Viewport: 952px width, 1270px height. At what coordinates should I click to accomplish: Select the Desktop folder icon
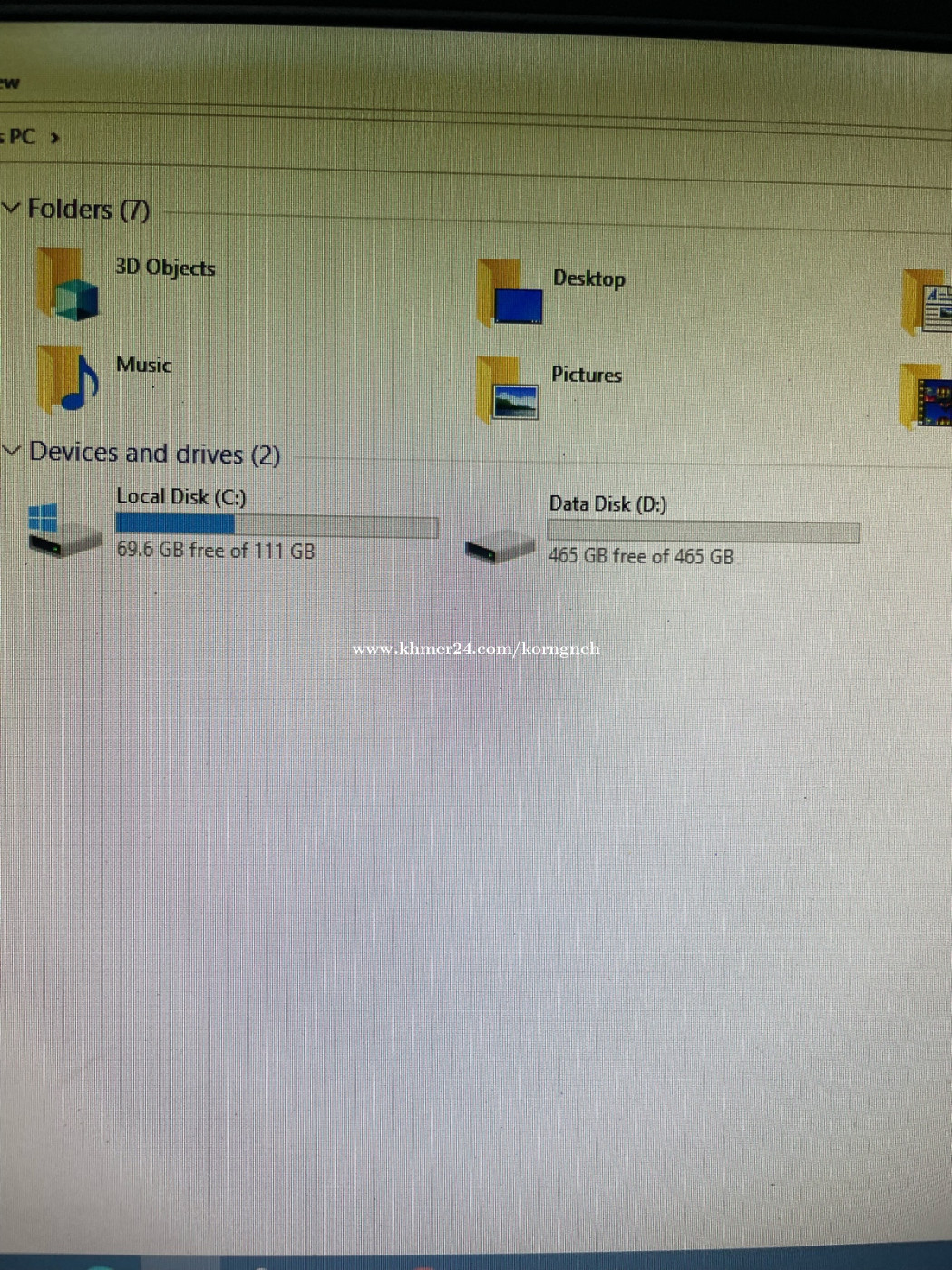tap(510, 293)
